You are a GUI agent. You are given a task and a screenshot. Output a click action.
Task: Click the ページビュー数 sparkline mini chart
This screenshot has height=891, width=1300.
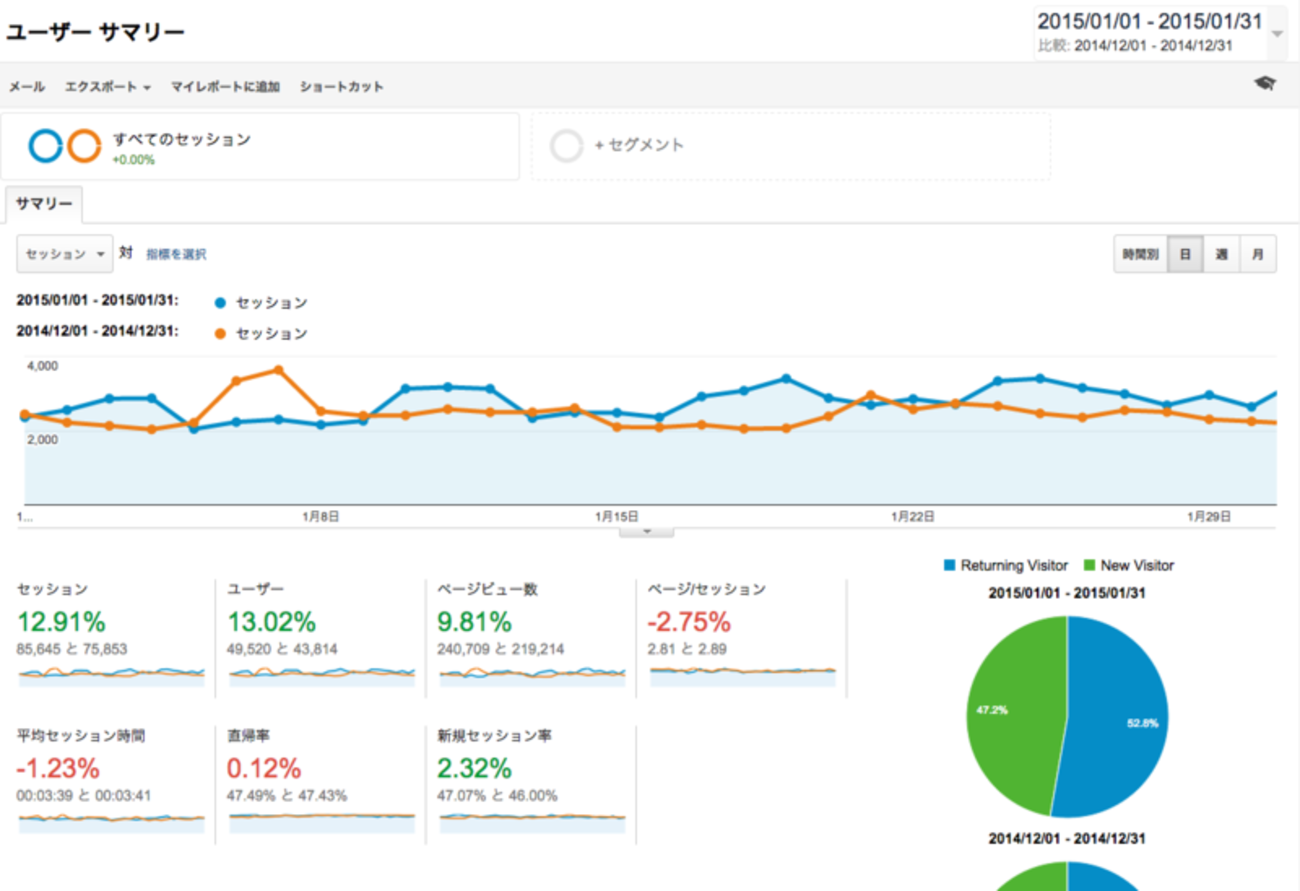(532, 676)
